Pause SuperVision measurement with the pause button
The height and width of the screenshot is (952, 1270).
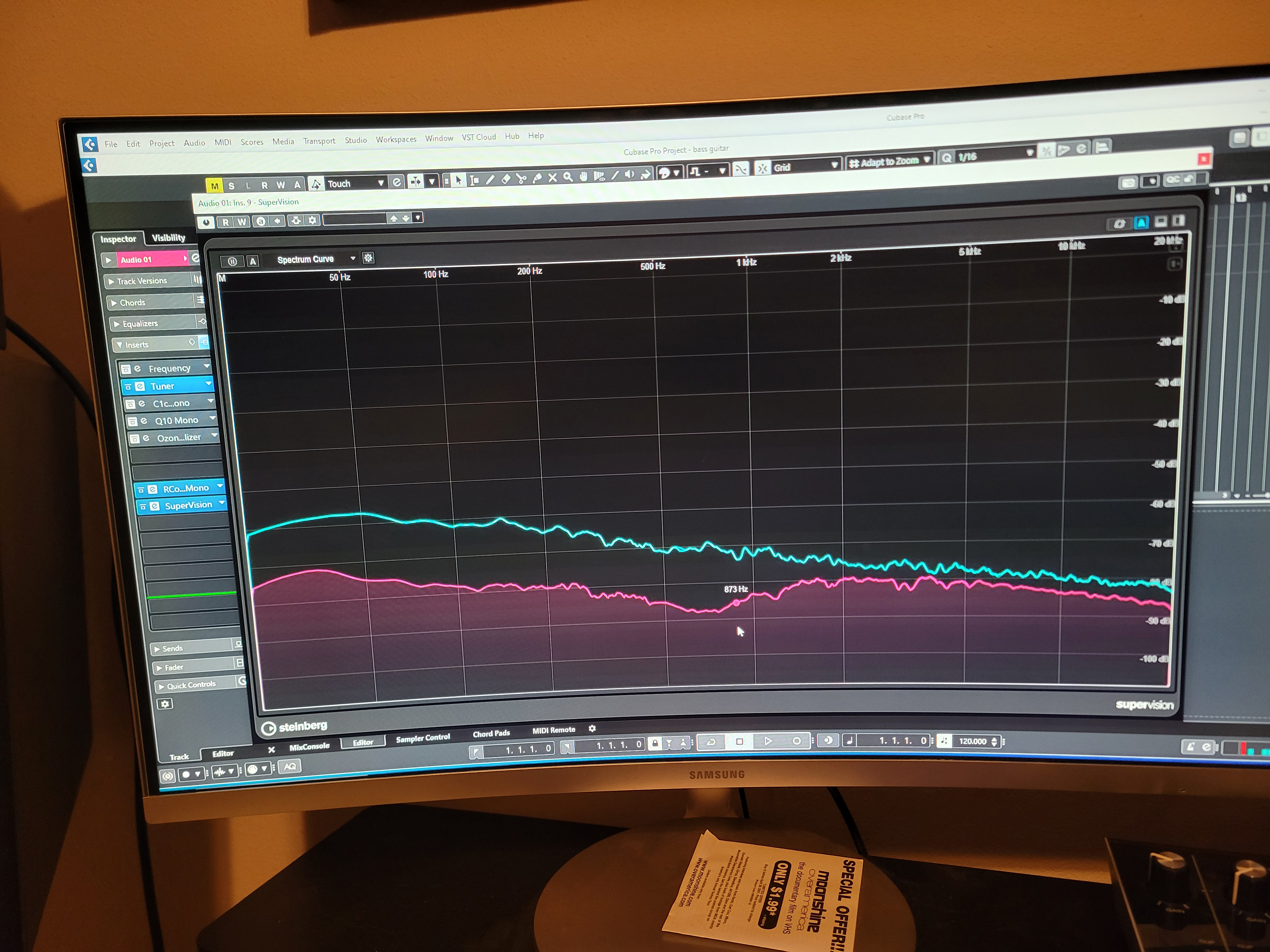[232, 262]
